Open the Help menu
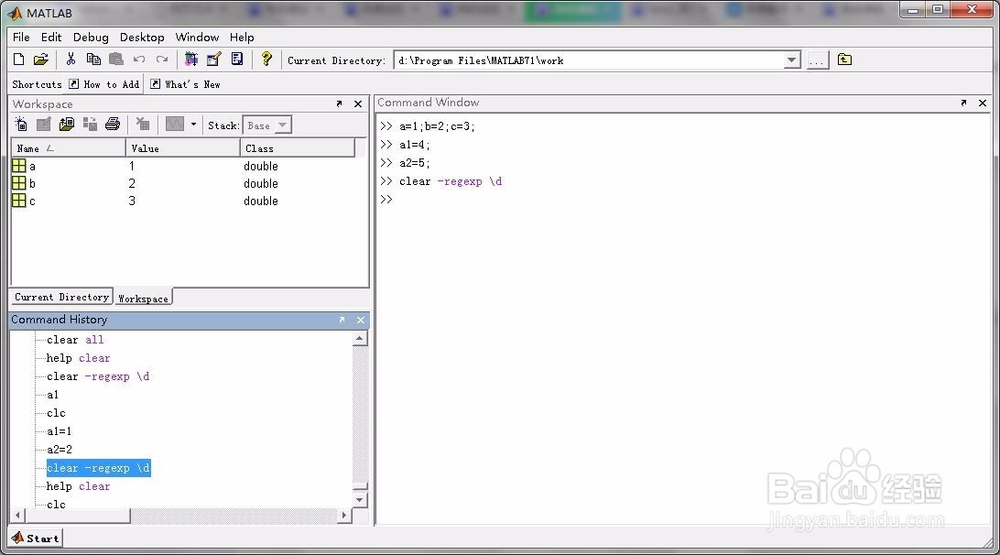Image resolution: width=1000 pixels, height=555 pixels. [x=242, y=37]
